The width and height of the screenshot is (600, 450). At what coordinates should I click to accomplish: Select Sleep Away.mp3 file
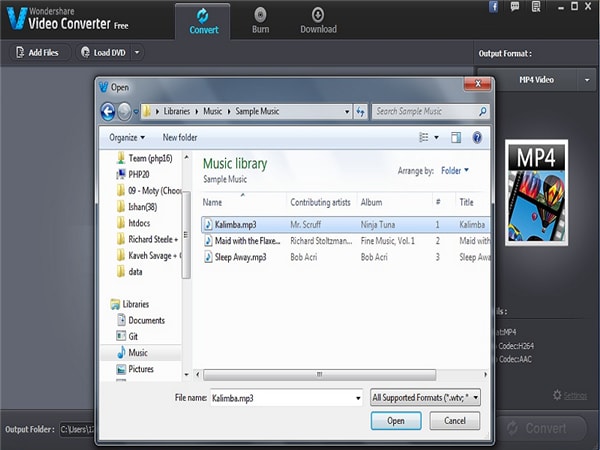[x=345, y=257]
